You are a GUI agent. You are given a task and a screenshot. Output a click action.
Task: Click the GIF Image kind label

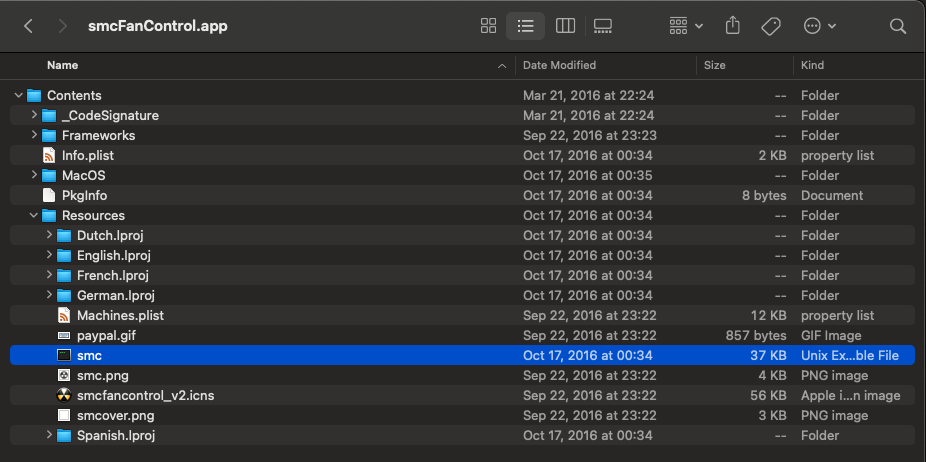coord(831,336)
